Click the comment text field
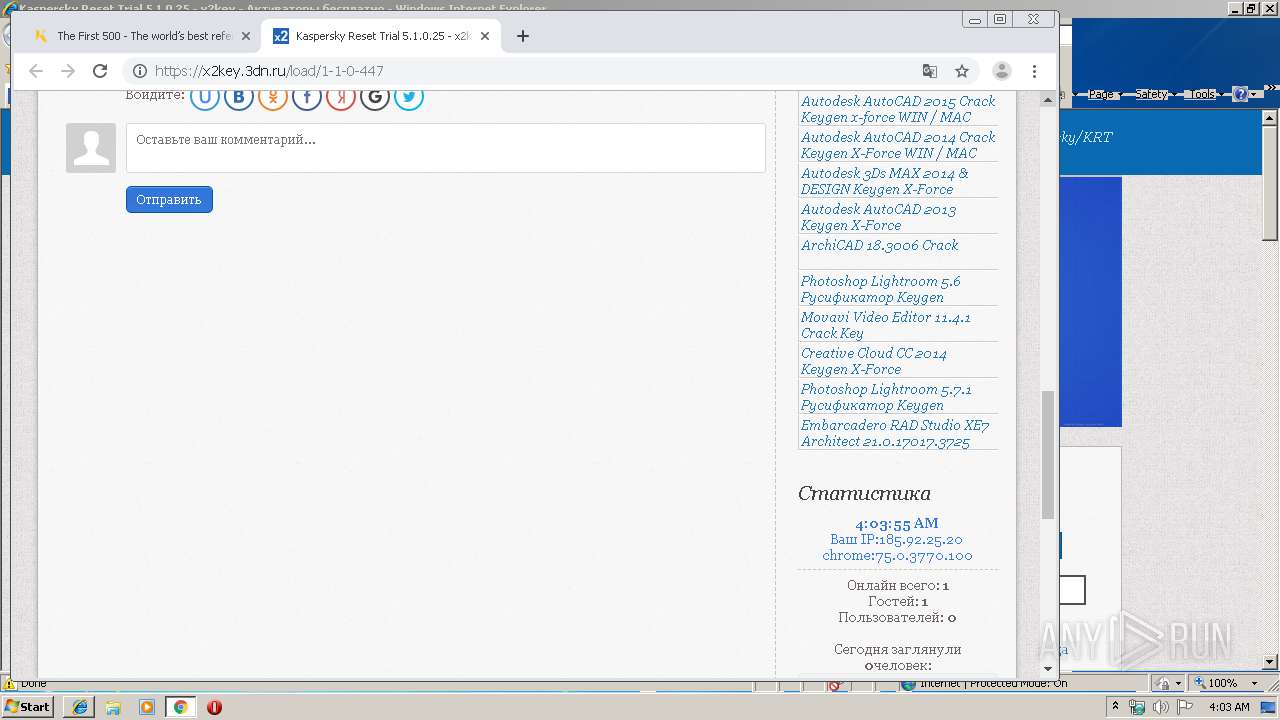The image size is (1280, 720). [x=446, y=148]
